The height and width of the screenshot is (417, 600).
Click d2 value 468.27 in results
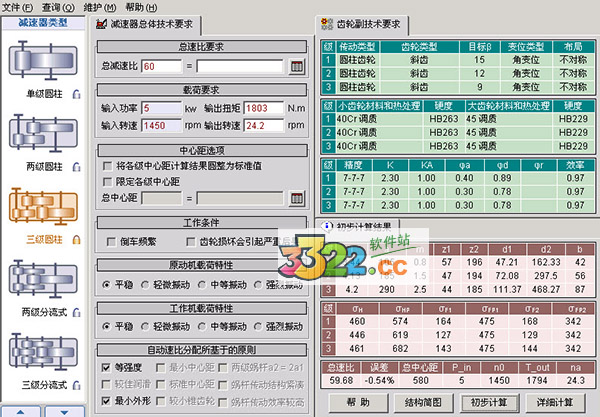click(x=546, y=290)
